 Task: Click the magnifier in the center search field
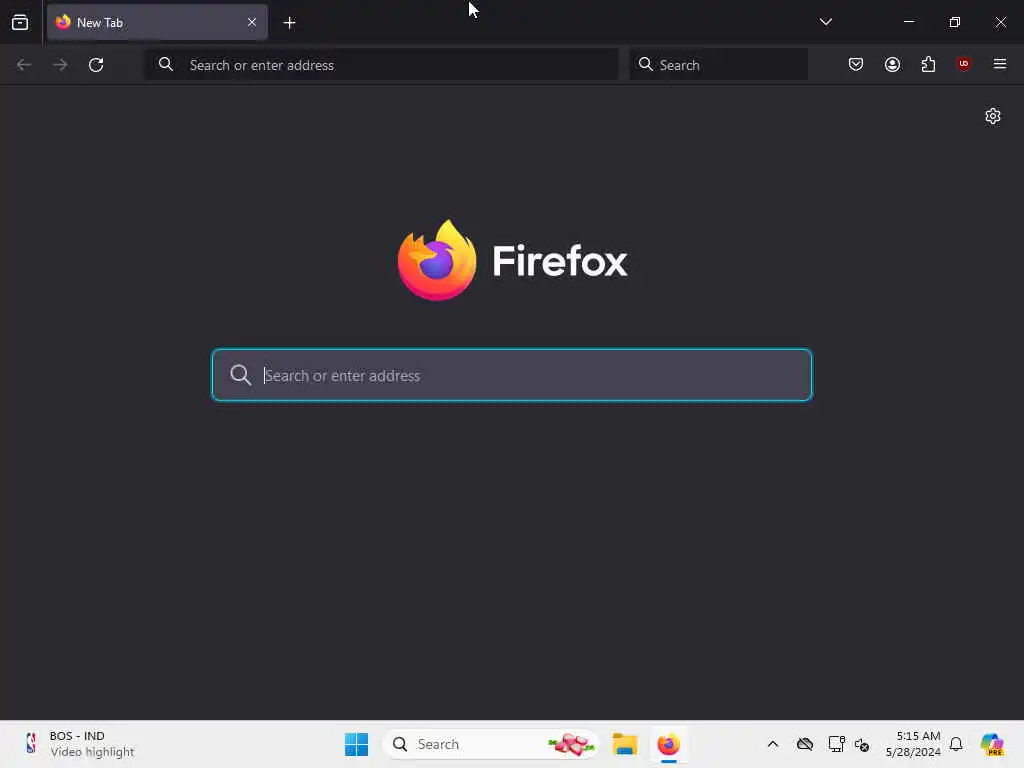coord(240,375)
